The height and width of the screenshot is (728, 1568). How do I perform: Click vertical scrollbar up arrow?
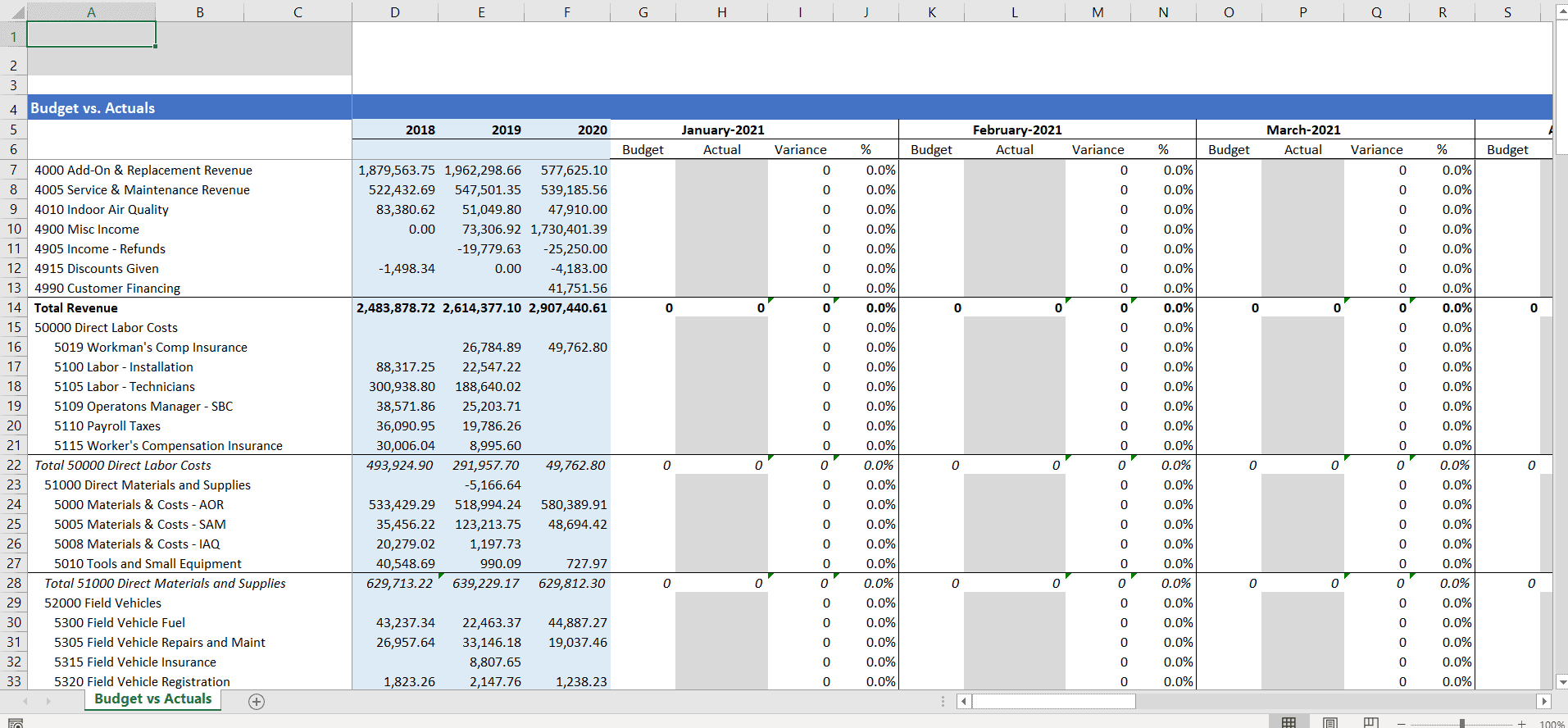pyautogui.click(x=1562, y=12)
